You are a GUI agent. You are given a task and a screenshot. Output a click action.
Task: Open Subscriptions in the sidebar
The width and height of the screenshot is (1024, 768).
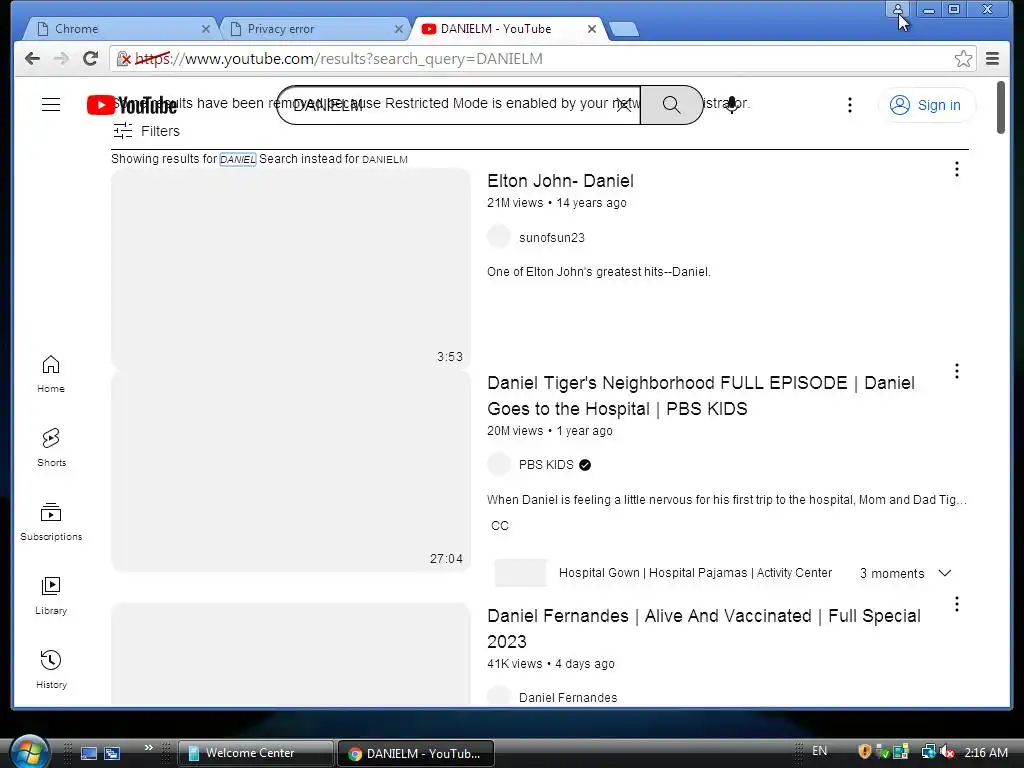click(x=51, y=522)
